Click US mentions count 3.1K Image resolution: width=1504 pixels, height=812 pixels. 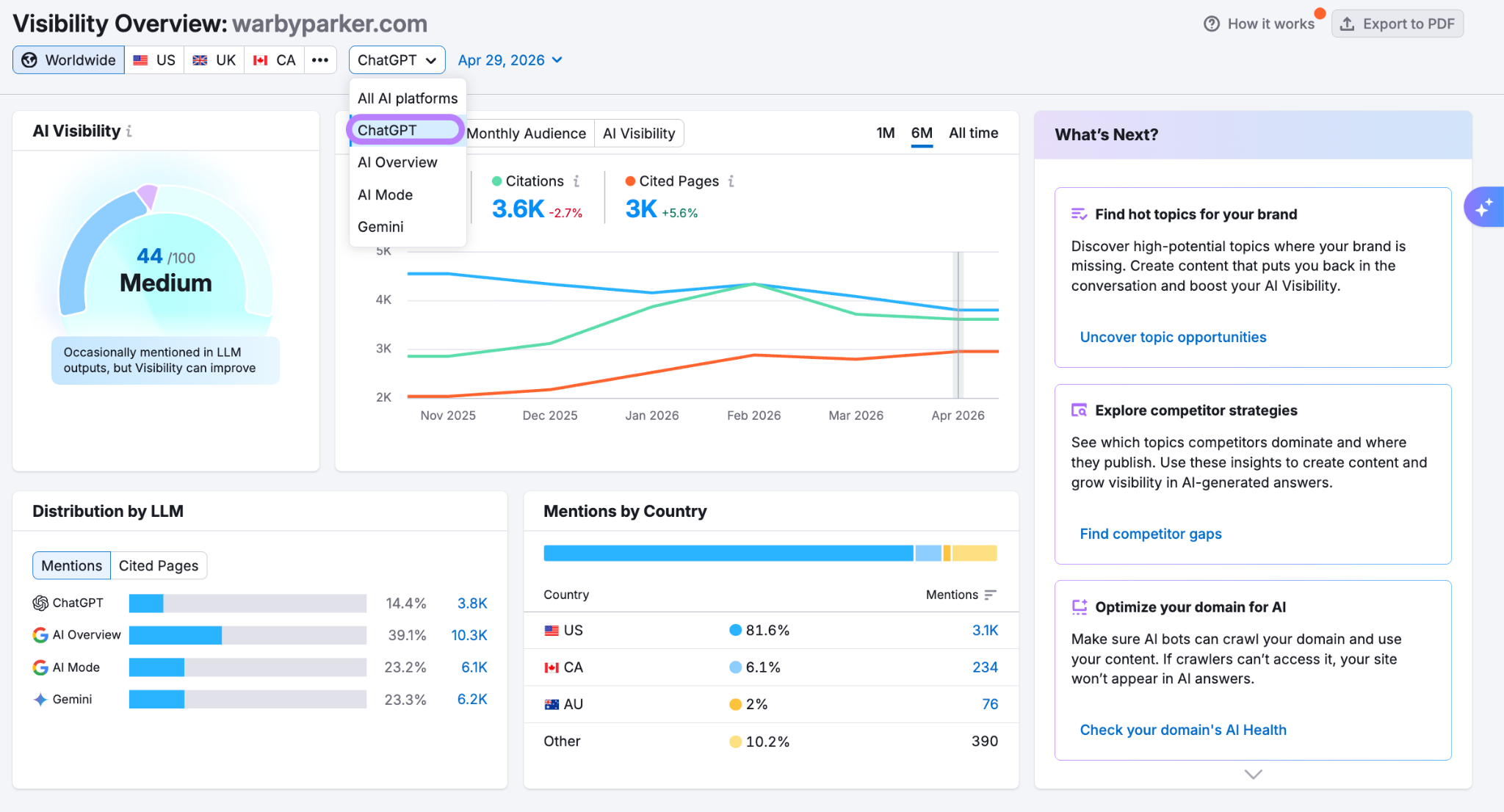point(985,630)
